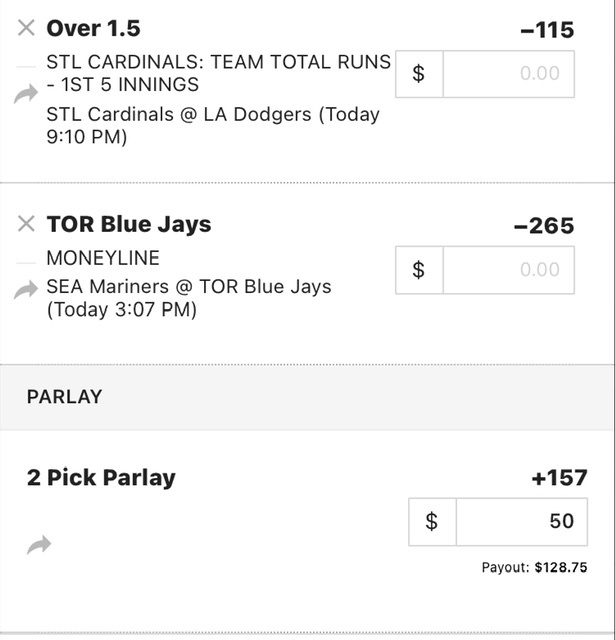Click the PARLAY section header
Screen dimensions: 615x640
[64, 397]
